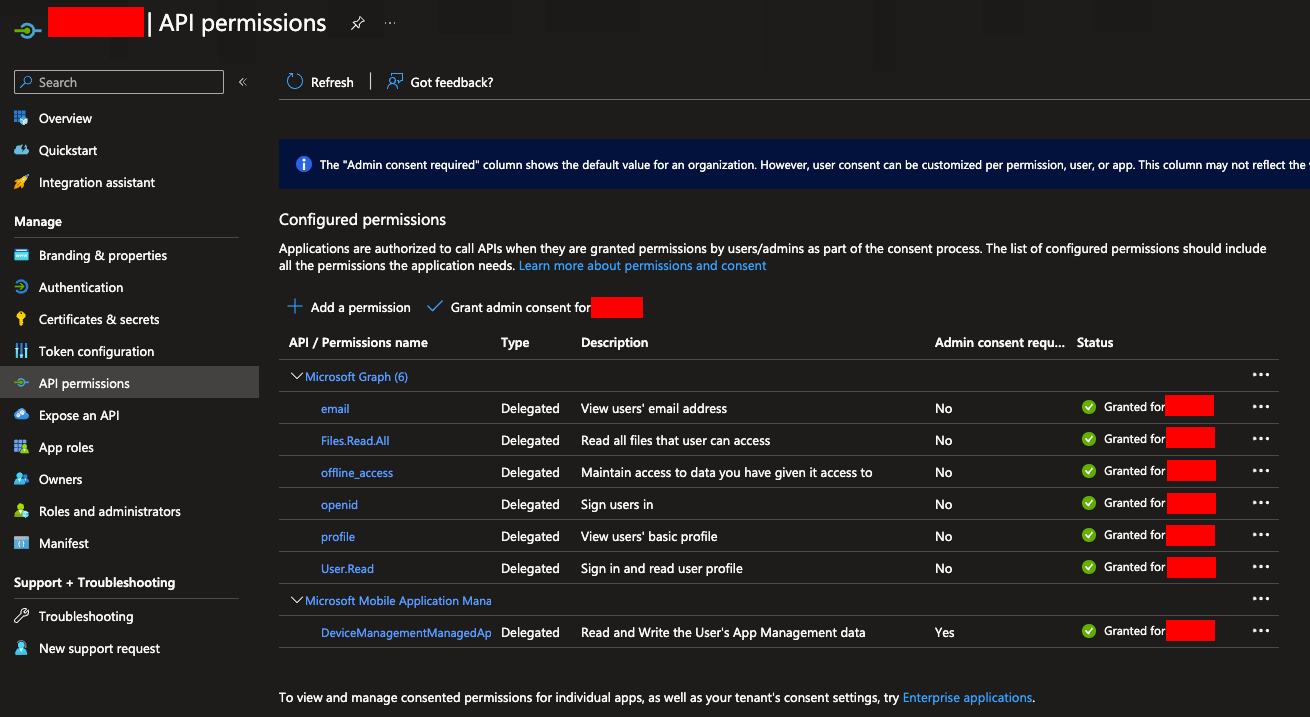This screenshot has width=1310, height=717.
Task: Click the Got feedback person icon
Action: tap(395, 82)
